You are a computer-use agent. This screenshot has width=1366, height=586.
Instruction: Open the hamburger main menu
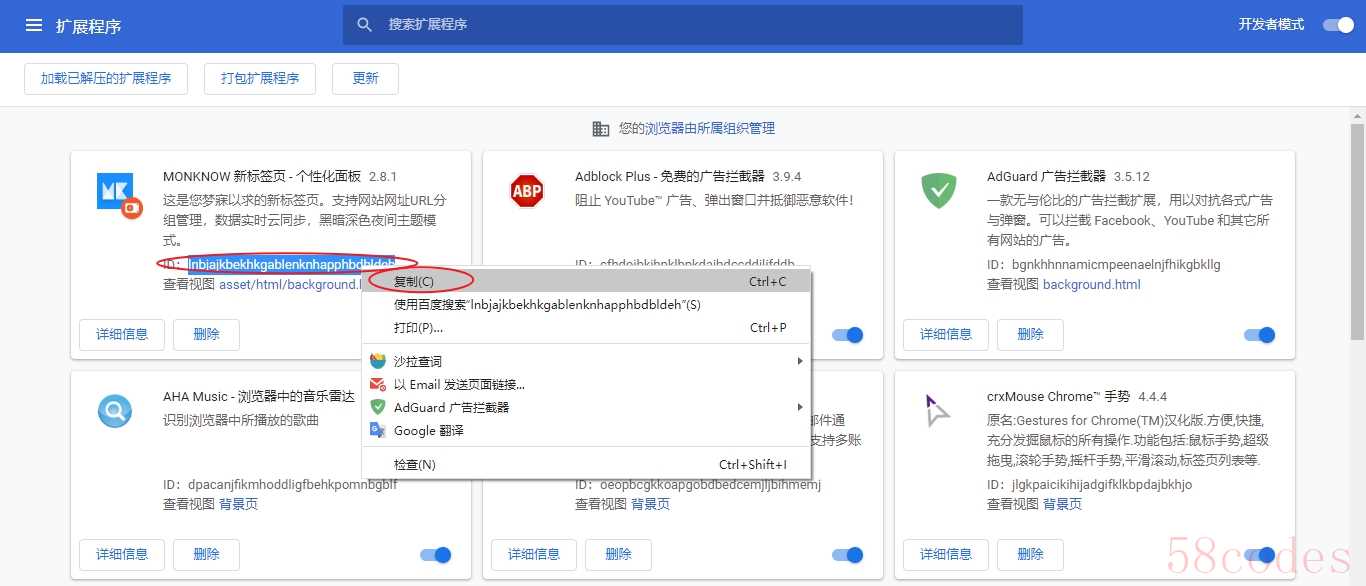34,25
